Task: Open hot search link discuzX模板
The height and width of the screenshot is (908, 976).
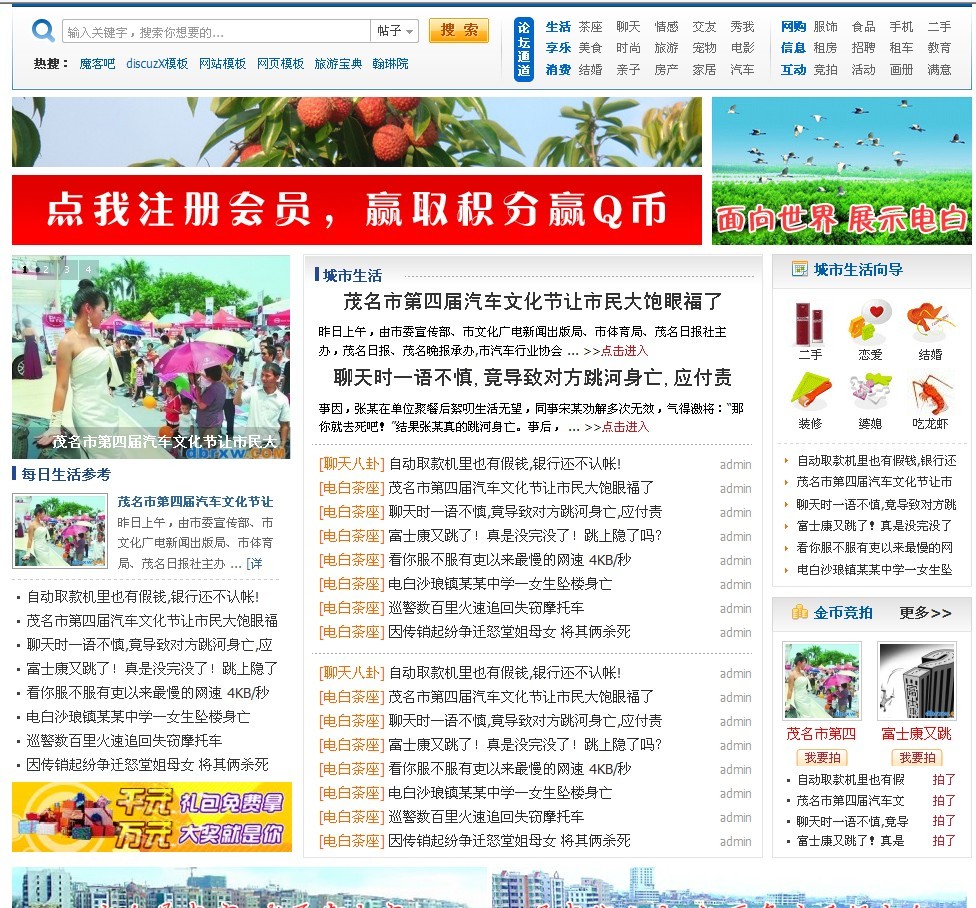Action: (157, 63)
